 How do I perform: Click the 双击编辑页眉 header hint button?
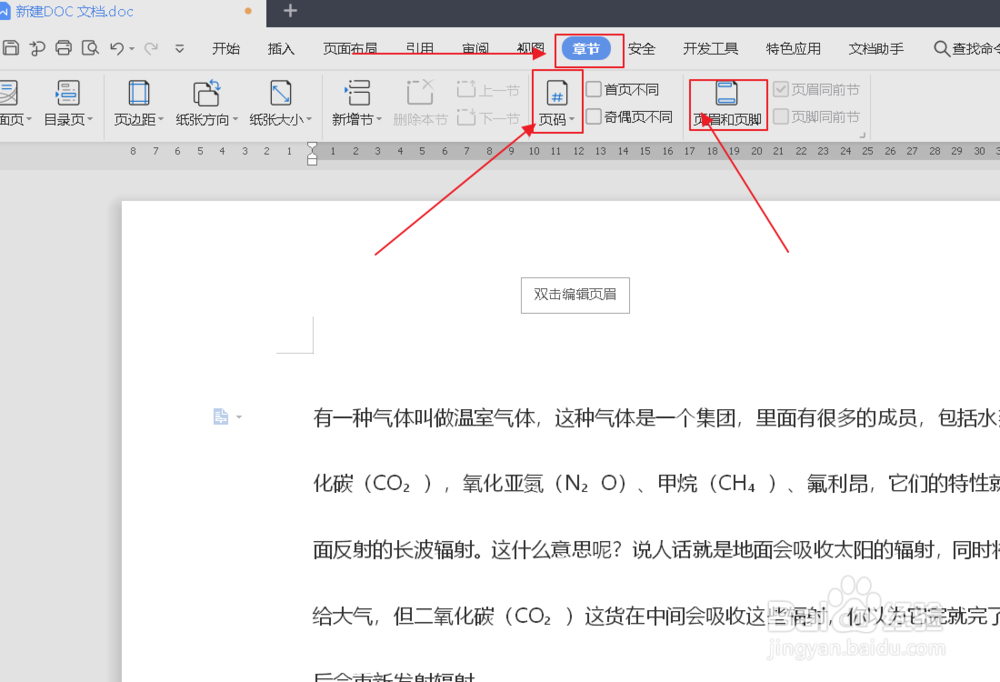coord(575,295)
